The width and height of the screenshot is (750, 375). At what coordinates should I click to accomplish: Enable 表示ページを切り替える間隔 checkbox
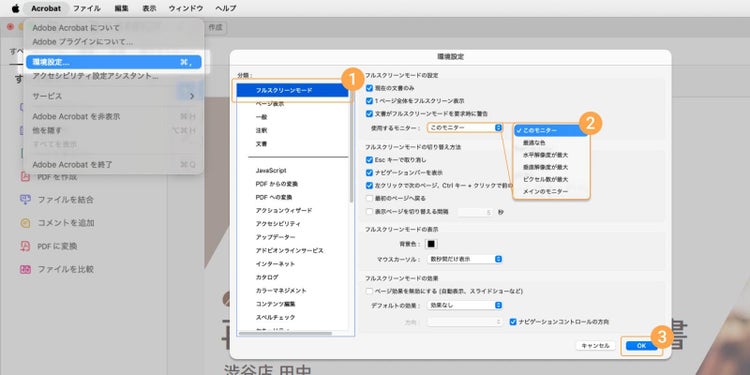coord(369,211)
